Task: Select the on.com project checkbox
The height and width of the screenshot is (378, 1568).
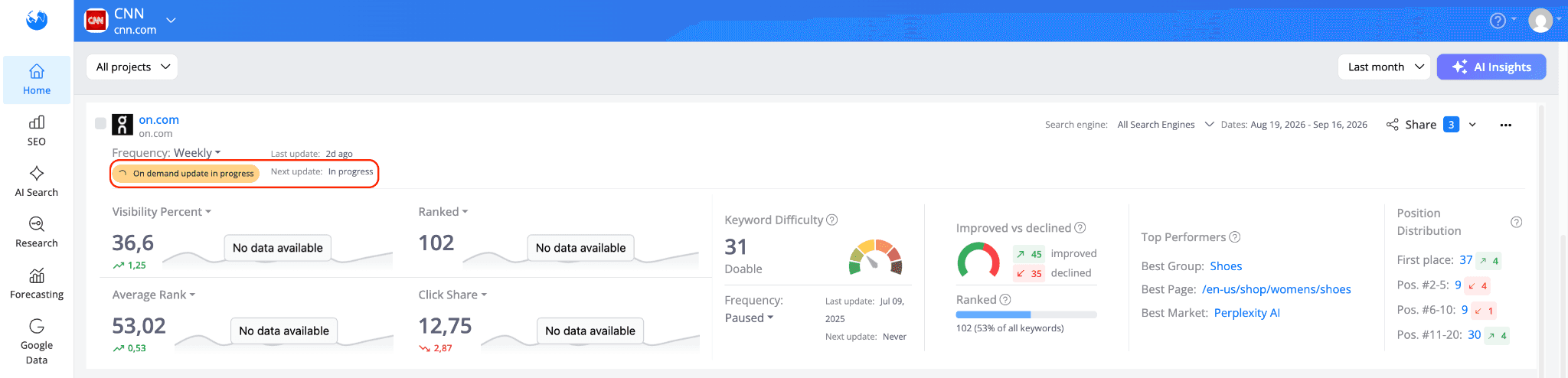Action: 100,123
